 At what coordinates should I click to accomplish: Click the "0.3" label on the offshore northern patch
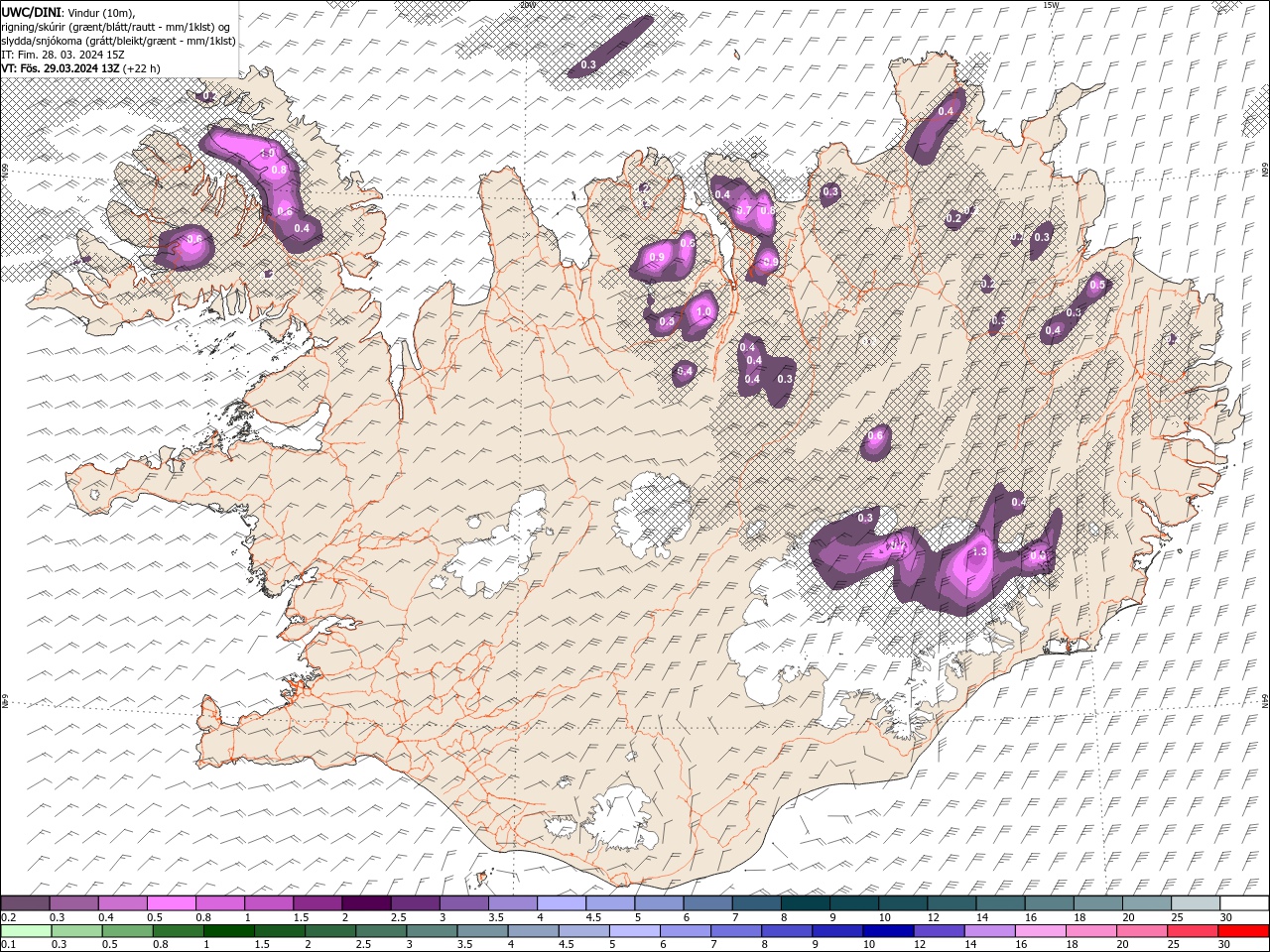(x=588, y=64)
